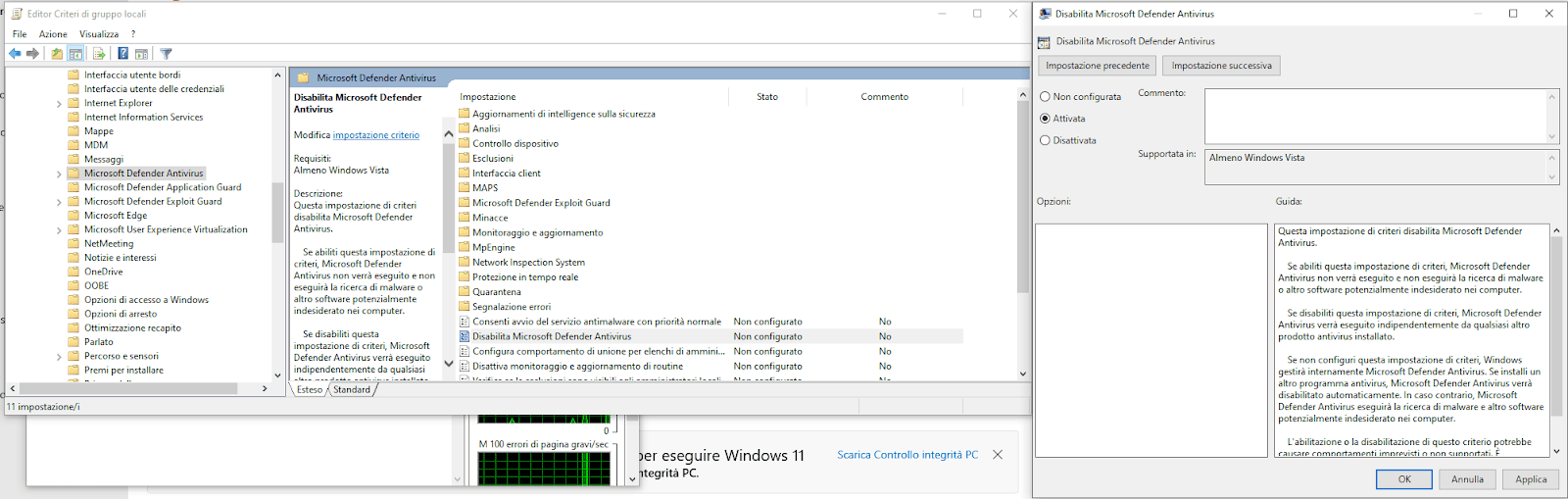
Task: Open the blue Help question mark icon
Action: (122, 54)
